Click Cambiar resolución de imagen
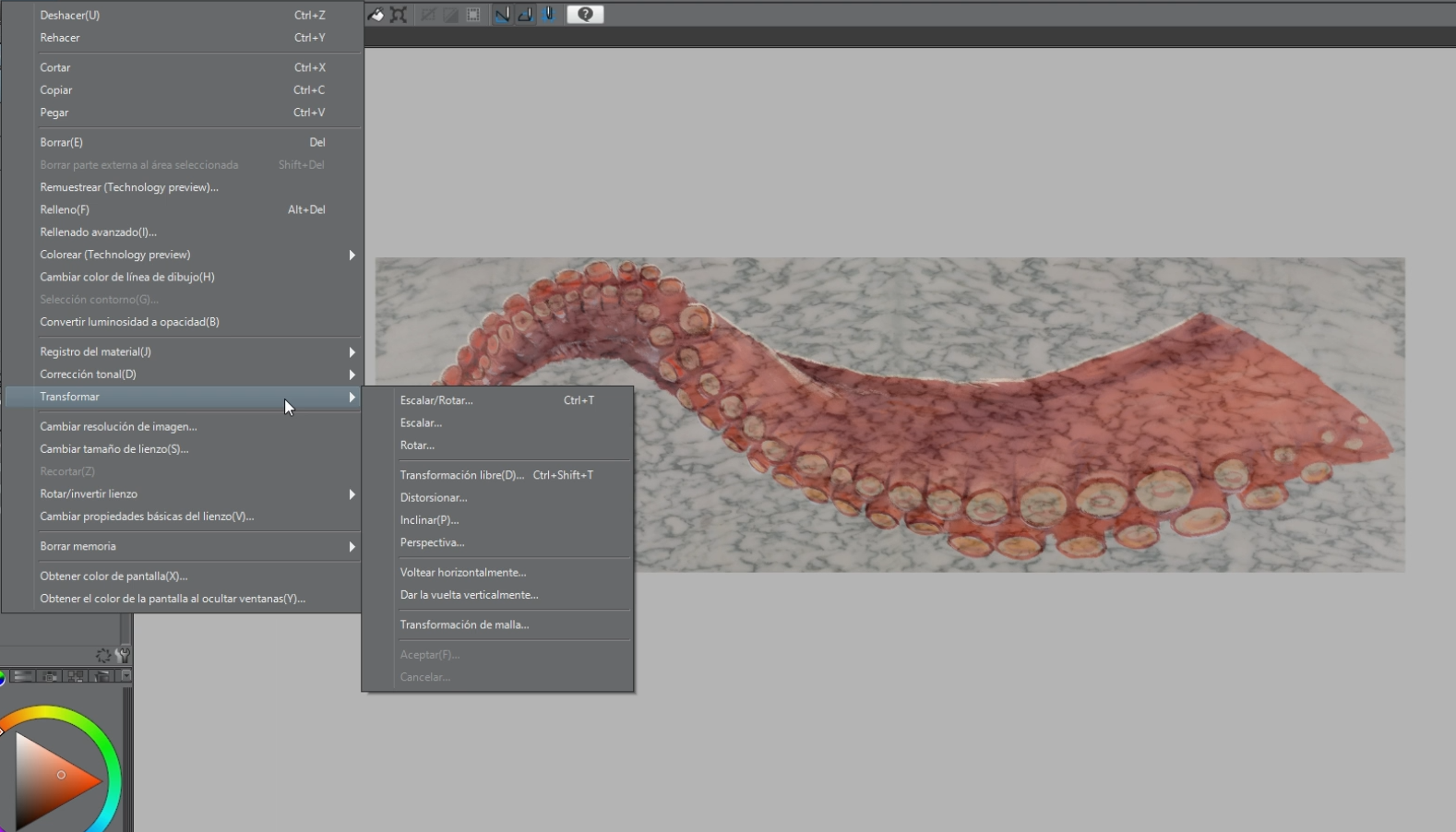Screen dimensions: 1456x832 pyautogui.click(x=118, y=427)
